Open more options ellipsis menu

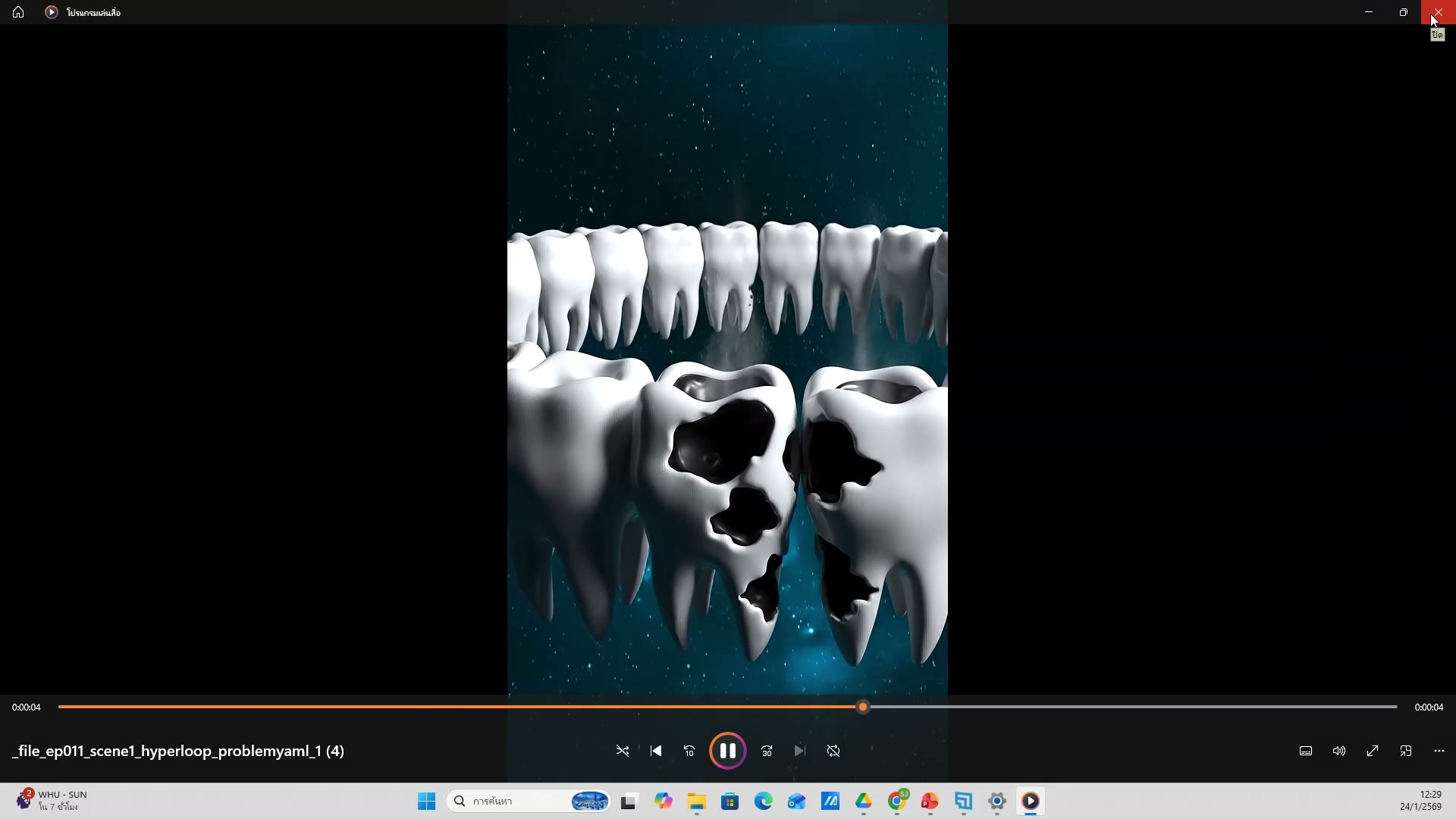point(1439,751)
